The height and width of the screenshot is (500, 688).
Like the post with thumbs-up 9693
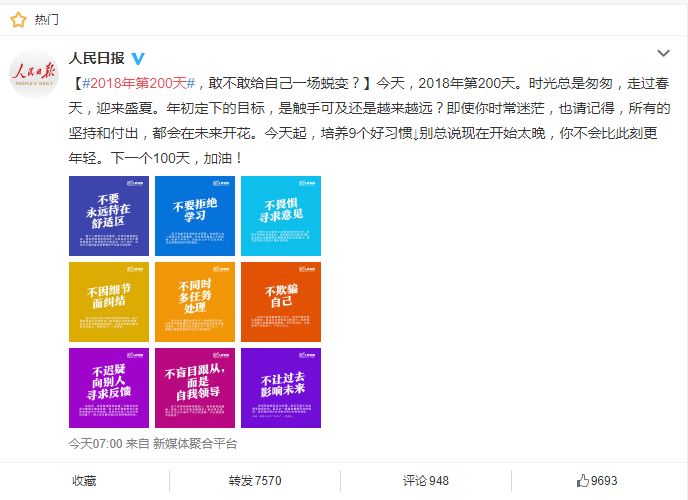click(x=597, y=481)
